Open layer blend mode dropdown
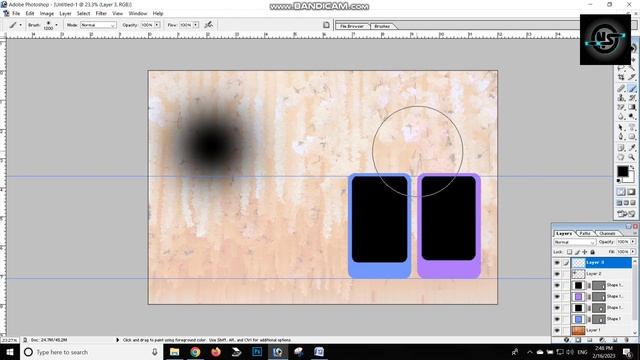 coord(574,242)
